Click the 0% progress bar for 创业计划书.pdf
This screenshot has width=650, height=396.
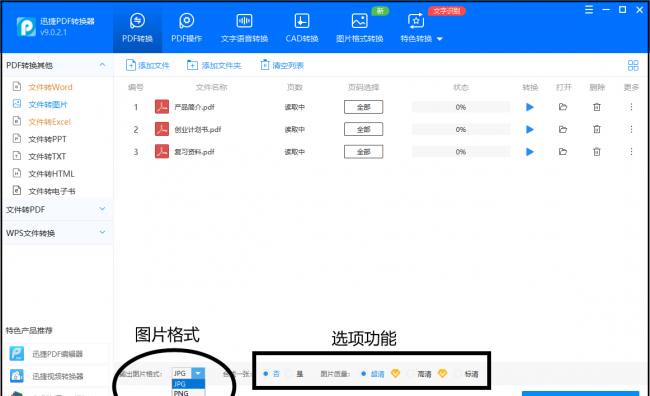[461, 129]
